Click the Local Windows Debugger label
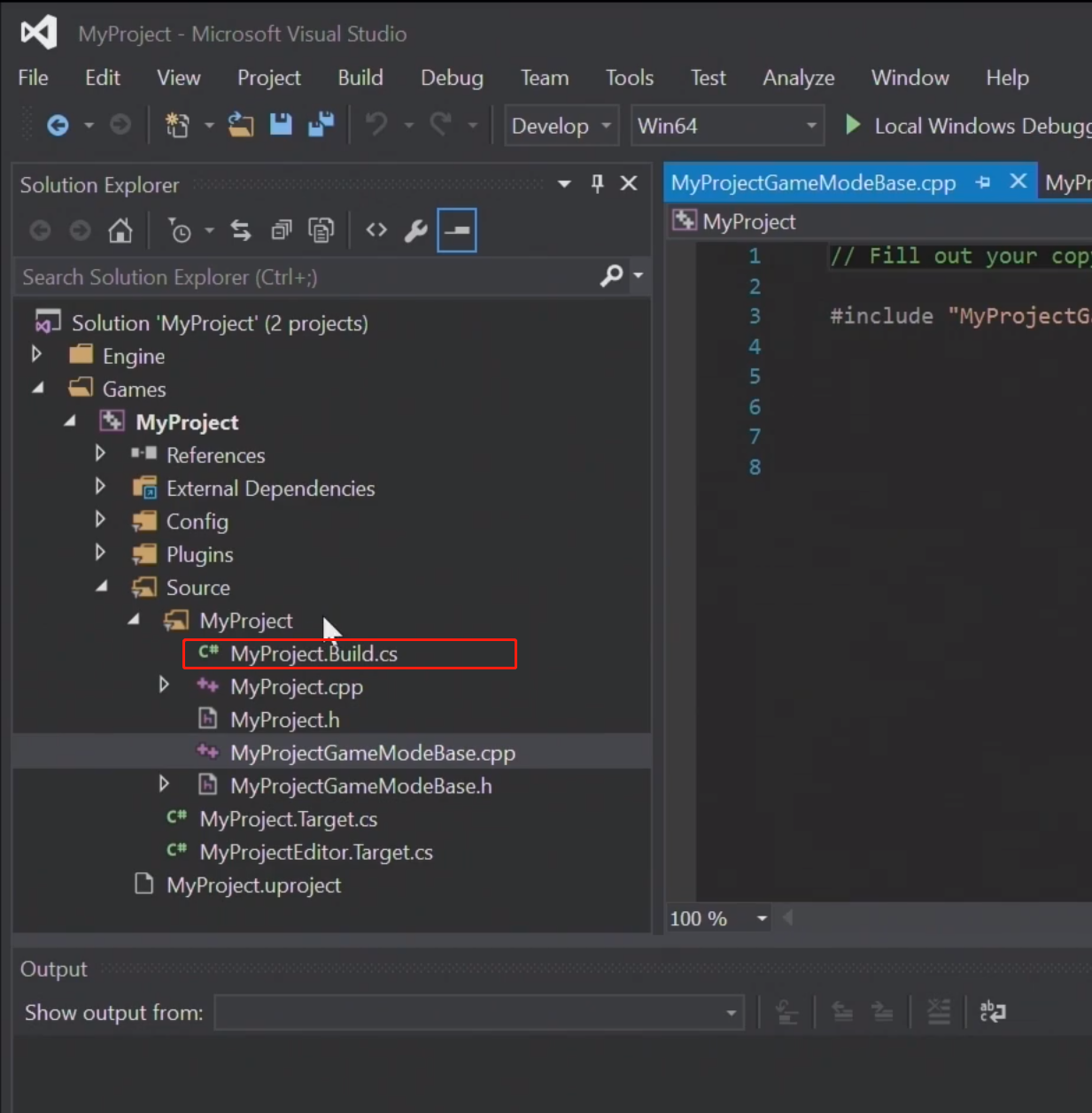1092x1113 pixels. coord(983,126)
